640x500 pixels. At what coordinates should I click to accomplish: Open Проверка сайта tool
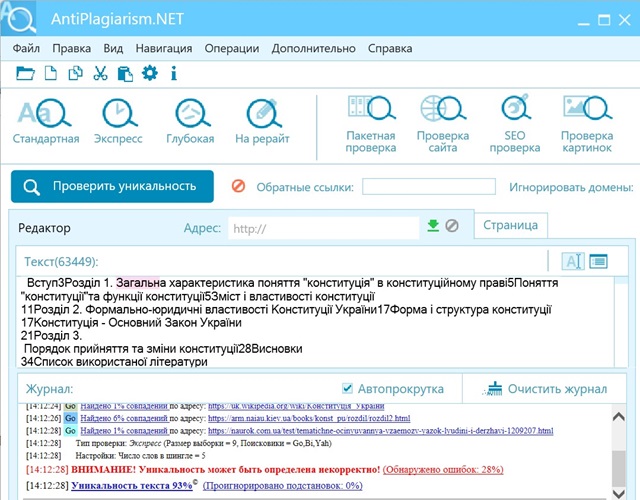443,124
